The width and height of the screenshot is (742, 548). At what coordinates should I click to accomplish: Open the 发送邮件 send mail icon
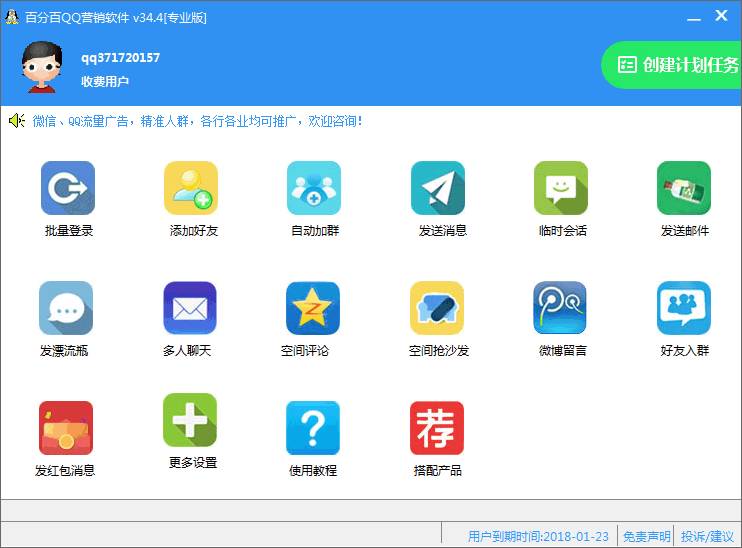click(x=684, y=188)
